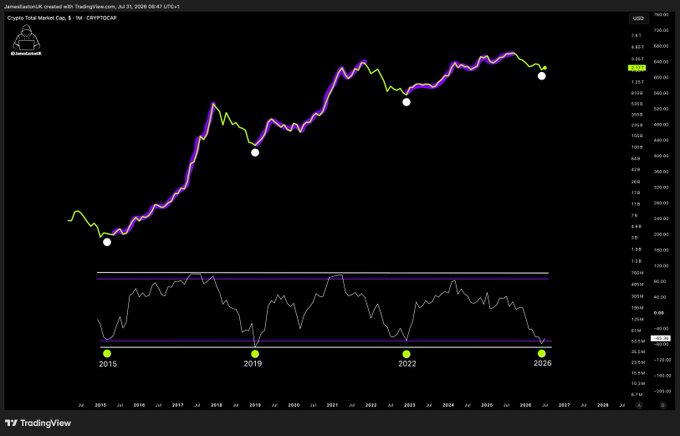The height and width of the screenshot is (436, 680).
Task: Click the green dot above 2026 label
Action: [542, 354]
